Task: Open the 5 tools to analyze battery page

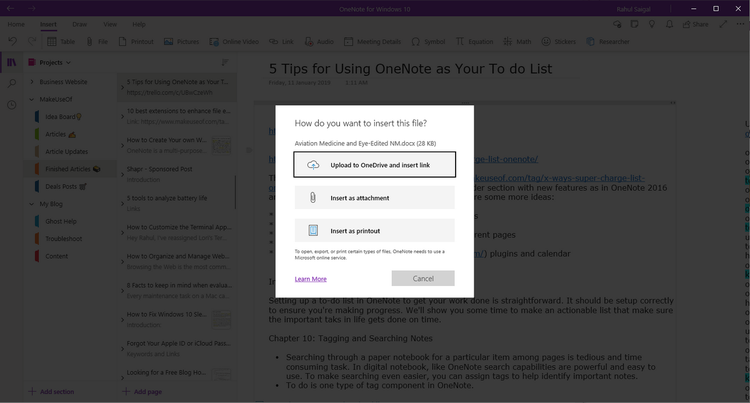Action: click(178, 203)
